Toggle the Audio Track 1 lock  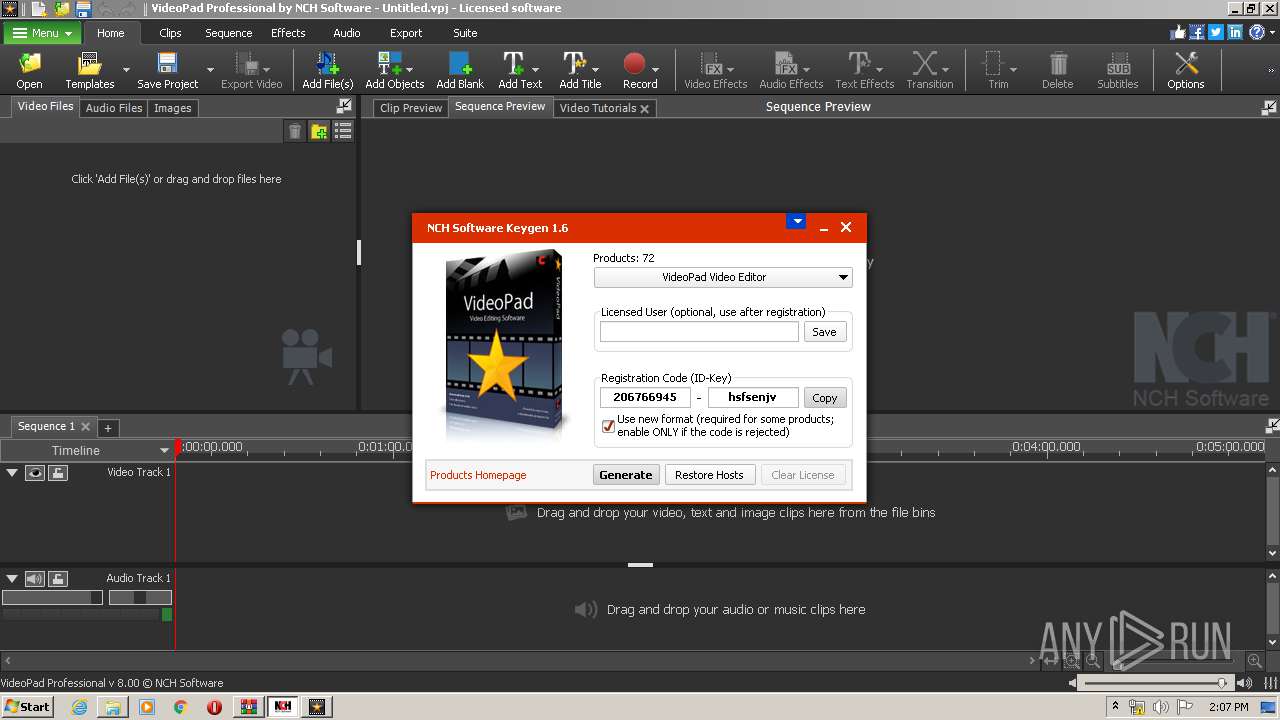point(58,579)
